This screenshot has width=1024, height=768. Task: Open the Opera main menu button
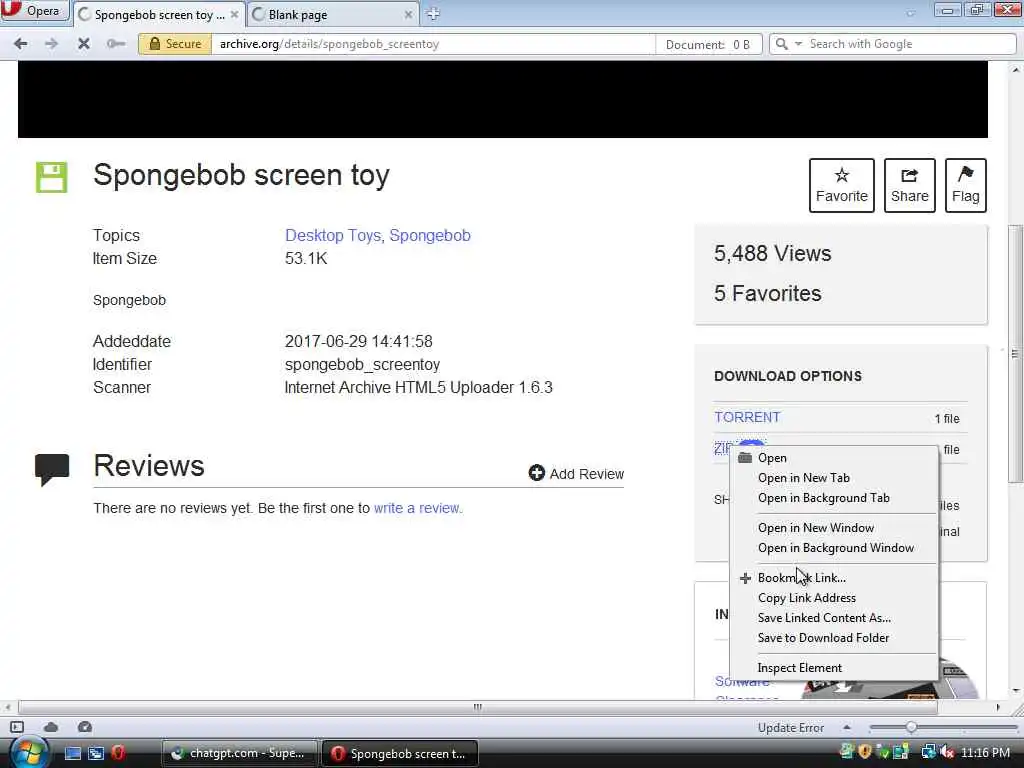click(x=34, y=11)
